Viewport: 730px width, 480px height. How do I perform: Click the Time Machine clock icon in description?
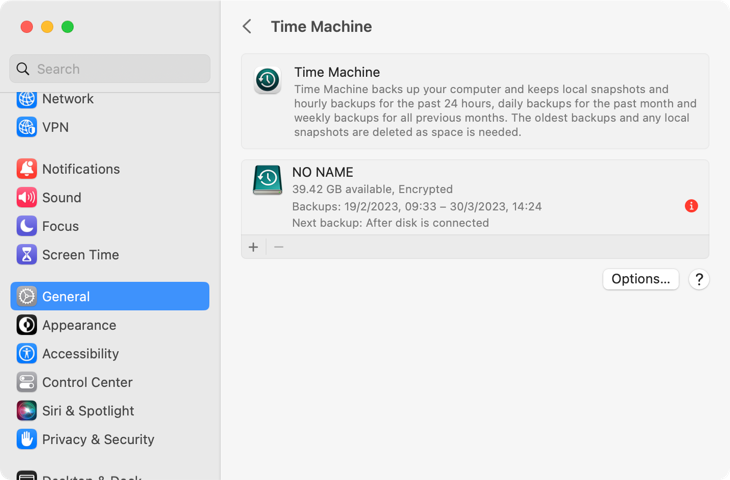267,80
